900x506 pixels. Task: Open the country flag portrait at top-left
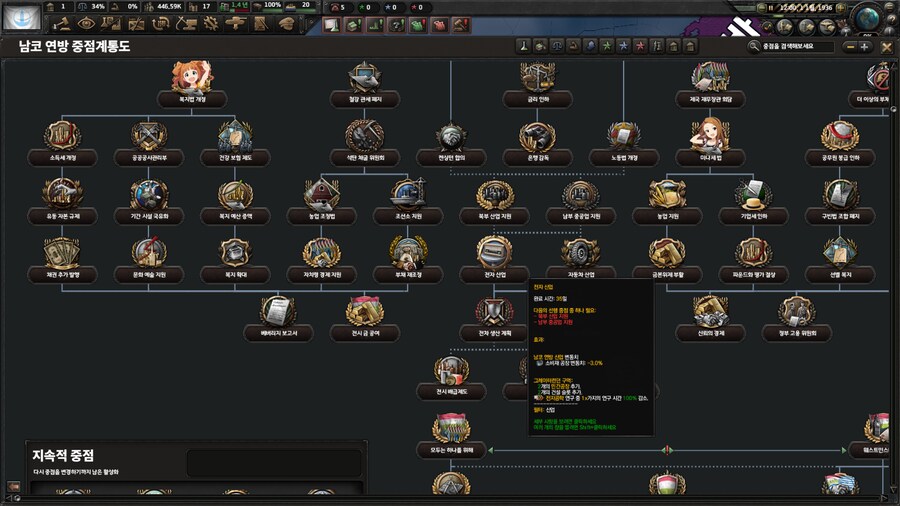tap(20, 16)
